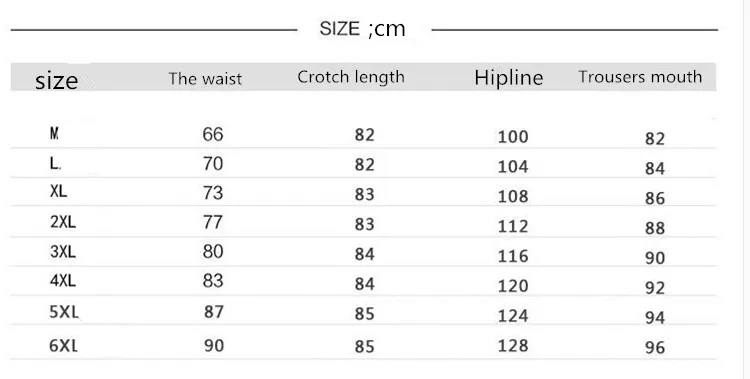Click the 'Crotch length' header
This screenshot has width=750, height=379.
tap(351, 77)
